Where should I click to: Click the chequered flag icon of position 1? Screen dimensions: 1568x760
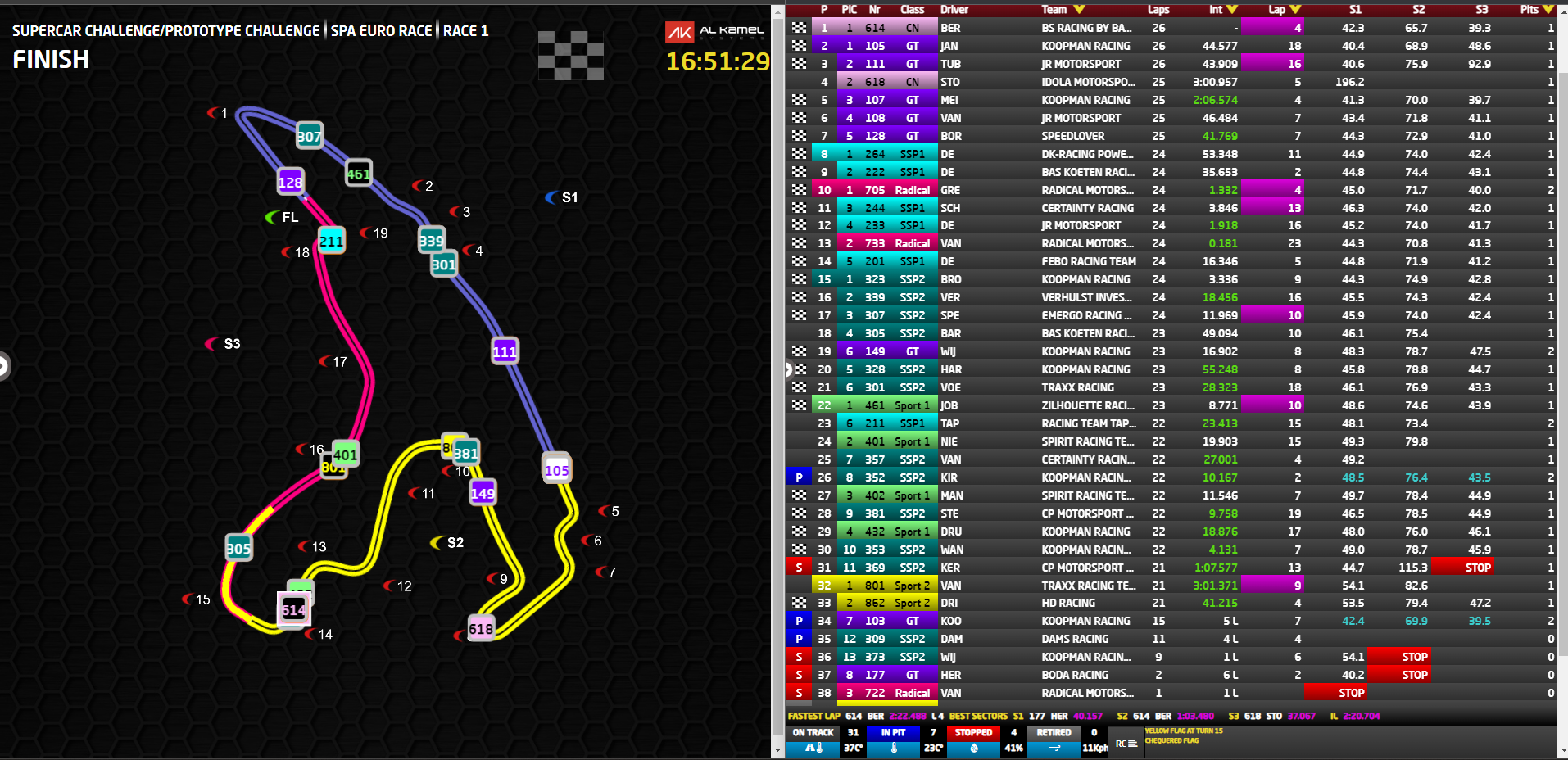point(799,28)
